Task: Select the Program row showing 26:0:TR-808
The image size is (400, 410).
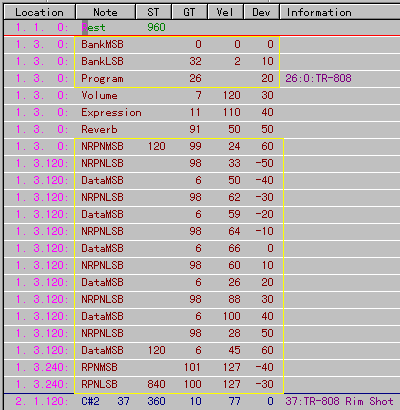Action: (202, 78)
